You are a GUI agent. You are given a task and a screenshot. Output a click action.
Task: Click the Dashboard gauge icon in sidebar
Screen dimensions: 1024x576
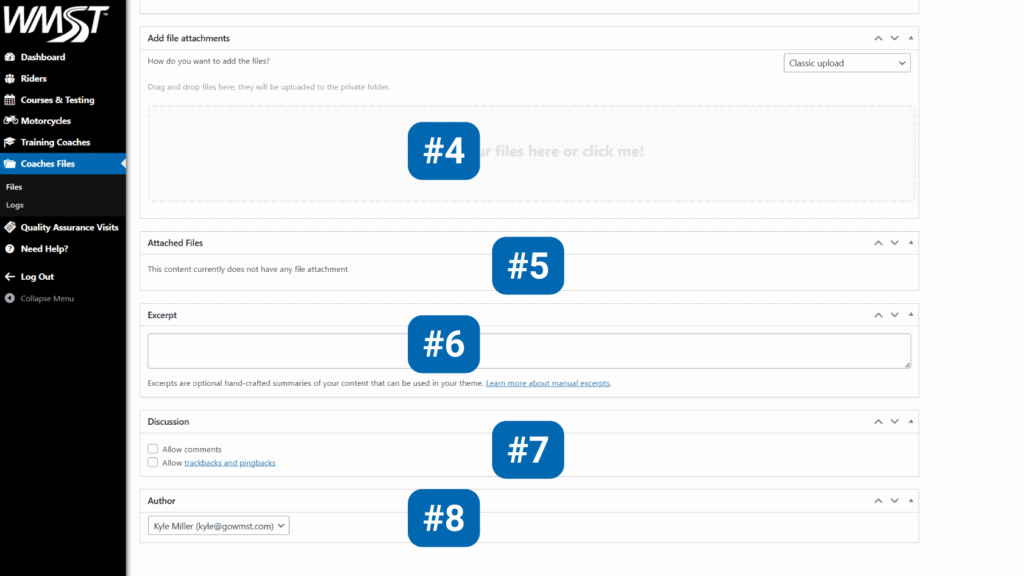[10, 57]
